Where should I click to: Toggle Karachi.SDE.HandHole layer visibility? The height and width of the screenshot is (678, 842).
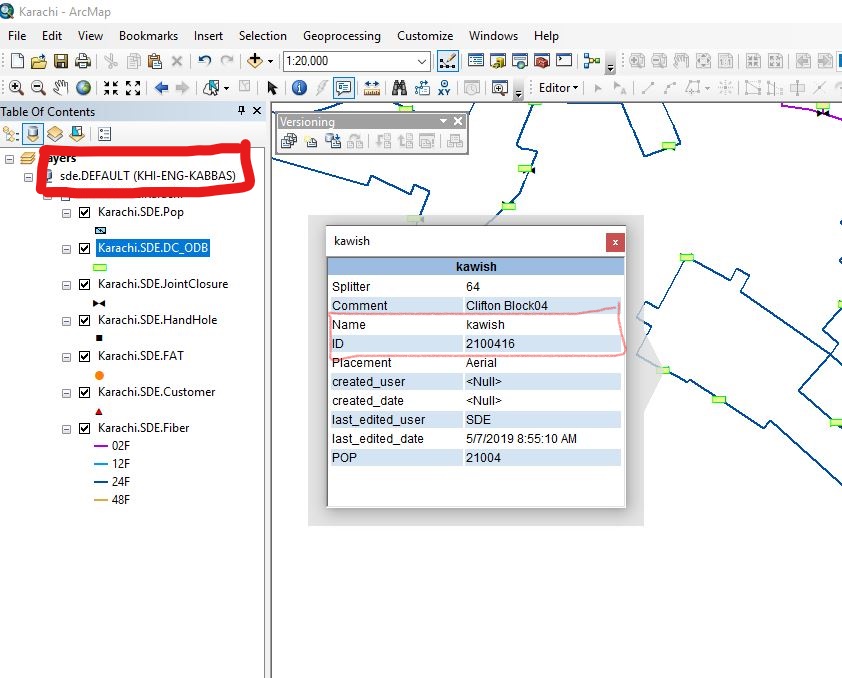pyautogui.click(x=84, y=320)
